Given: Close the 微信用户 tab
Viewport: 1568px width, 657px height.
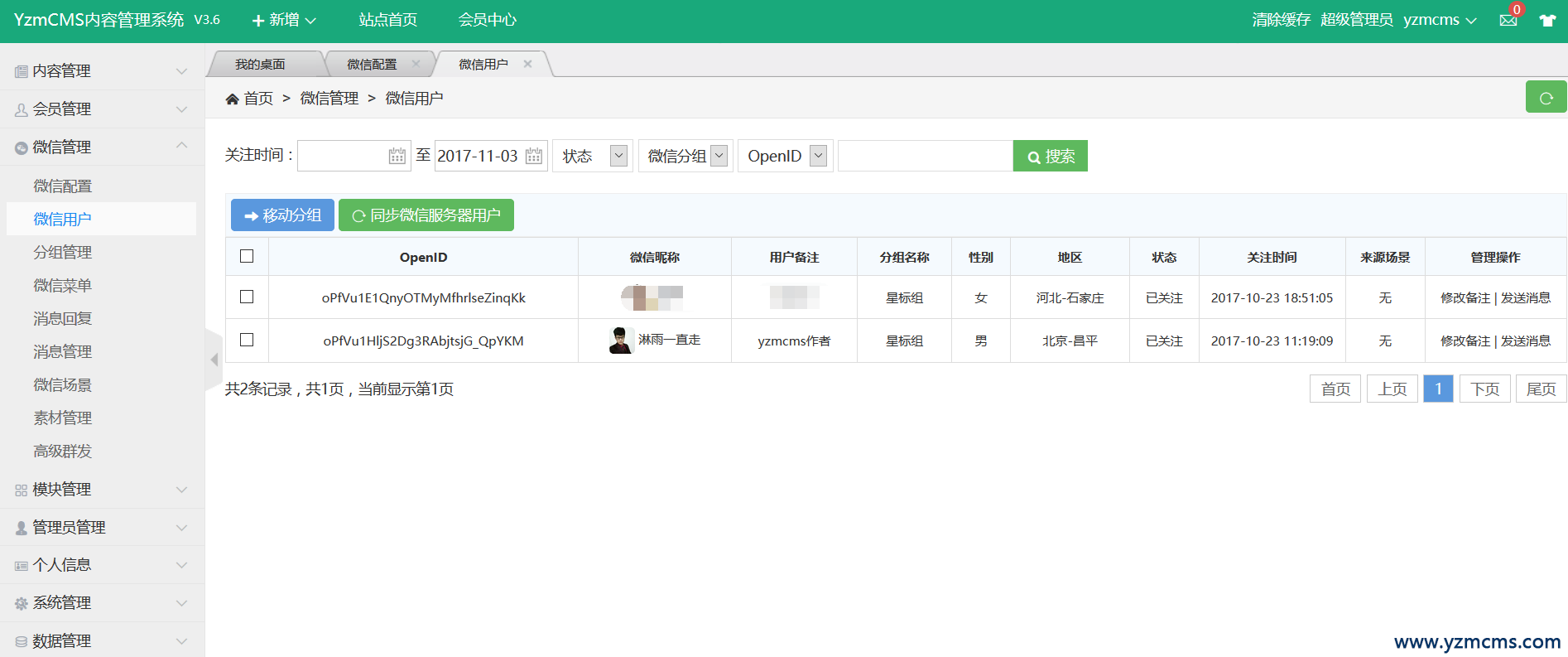Looking at the screenshot, I should click(527, 64).
